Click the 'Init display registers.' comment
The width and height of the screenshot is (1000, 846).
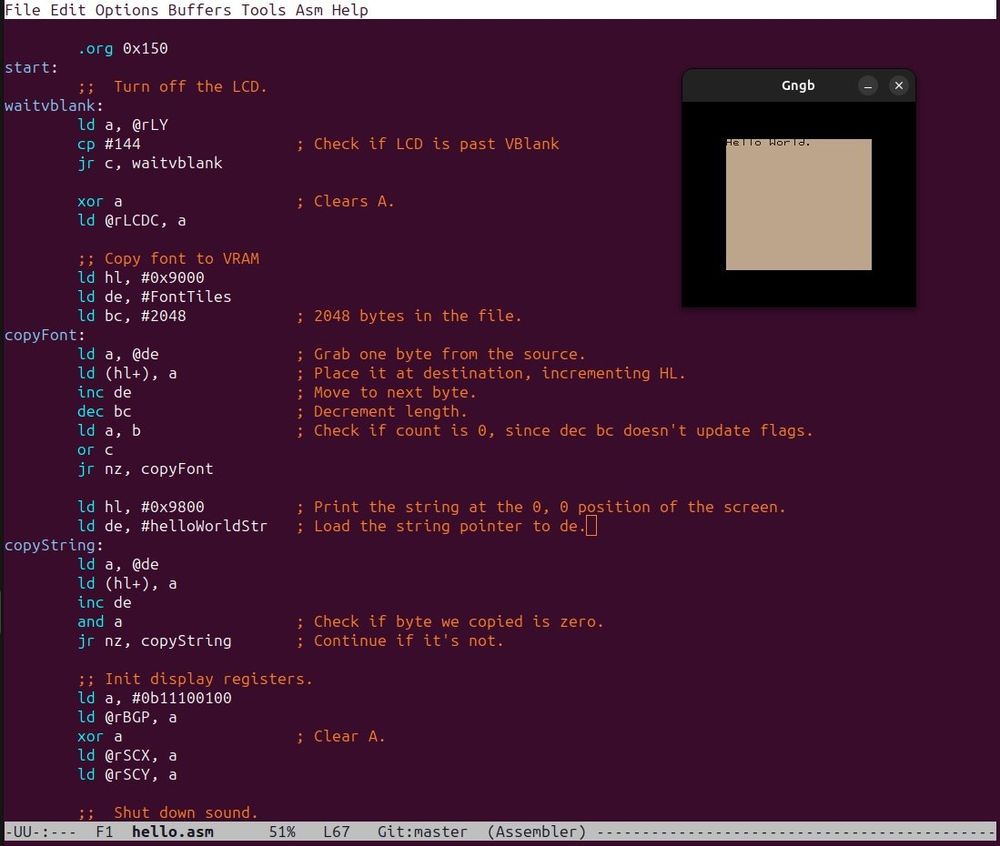tap(195, 680)
